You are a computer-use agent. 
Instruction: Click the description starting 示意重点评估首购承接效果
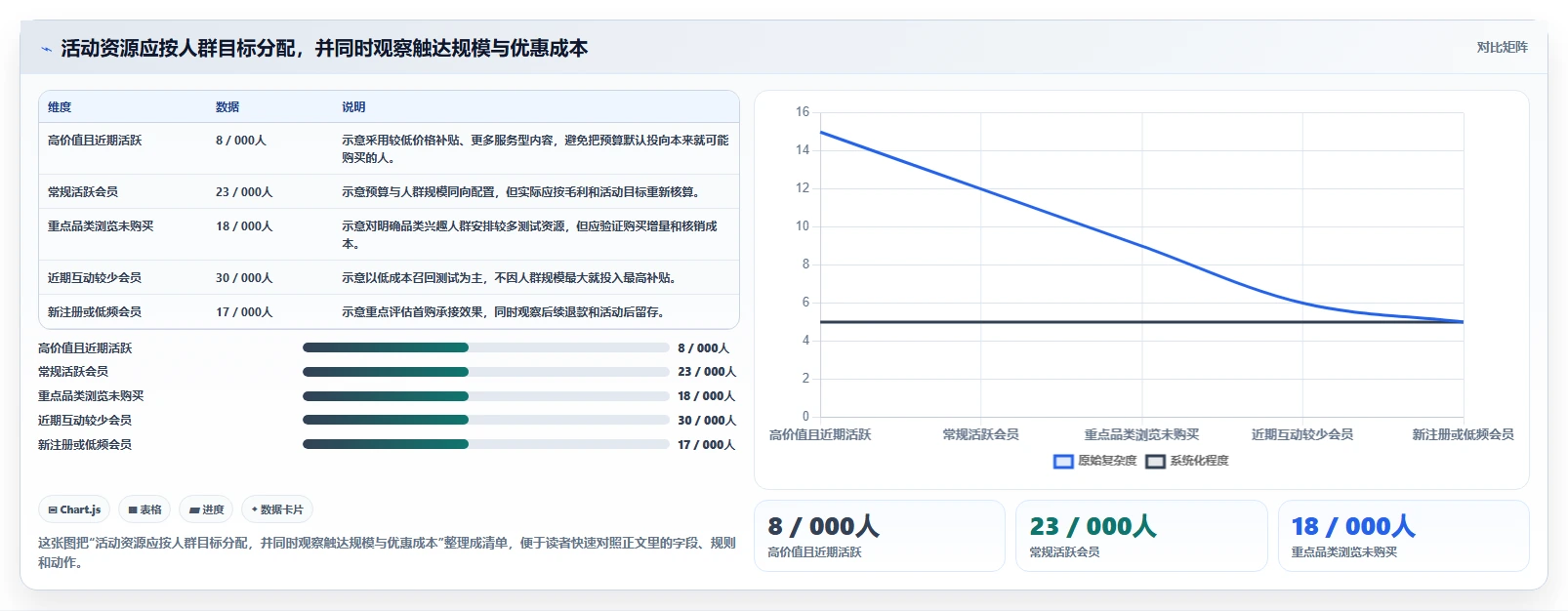pyautogui.click(x=503, y=312)
